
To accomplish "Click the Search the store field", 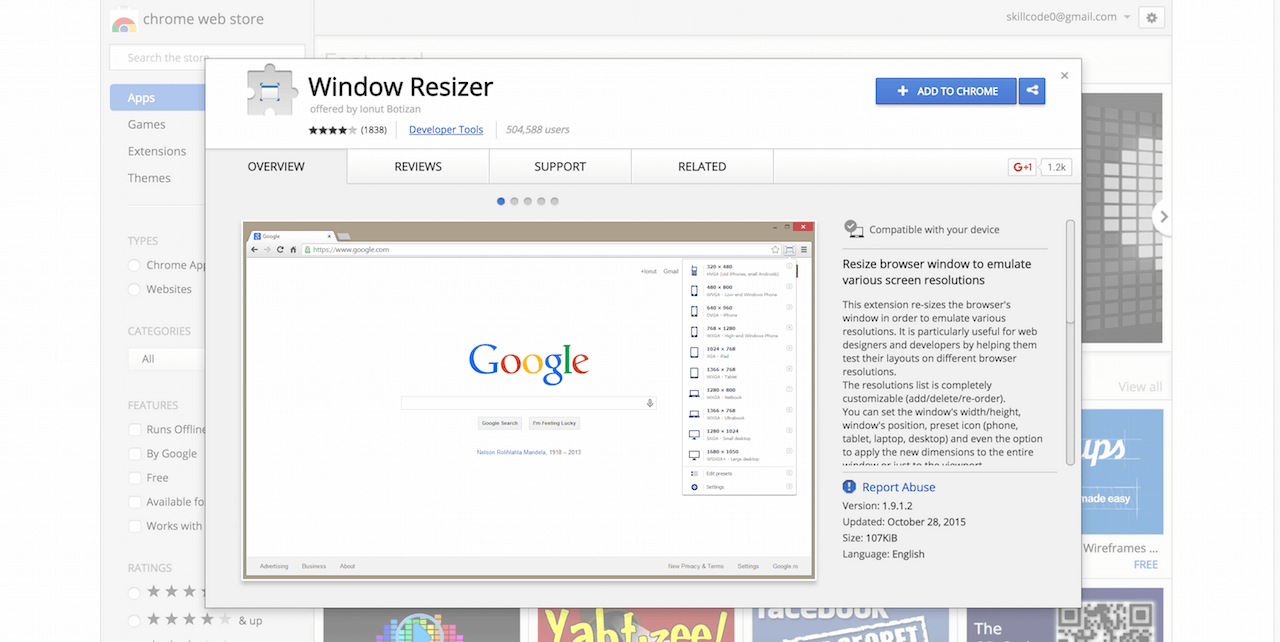I will [x=207, y=58].
